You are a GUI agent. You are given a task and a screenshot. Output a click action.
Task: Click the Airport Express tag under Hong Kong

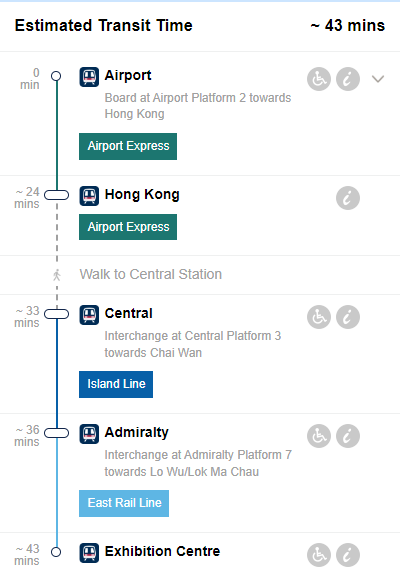(x=128, y=227)
